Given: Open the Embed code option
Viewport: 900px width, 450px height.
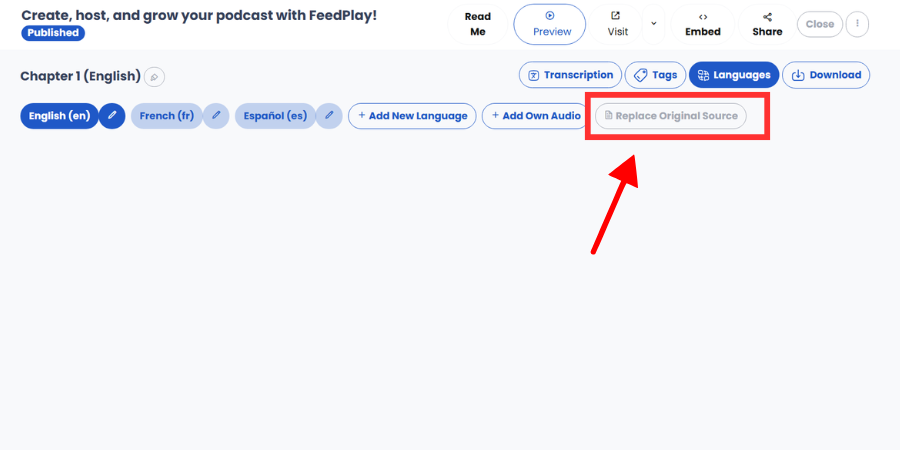Looking at the screenshot, I should pyautogui.click(x=703, y=24).
